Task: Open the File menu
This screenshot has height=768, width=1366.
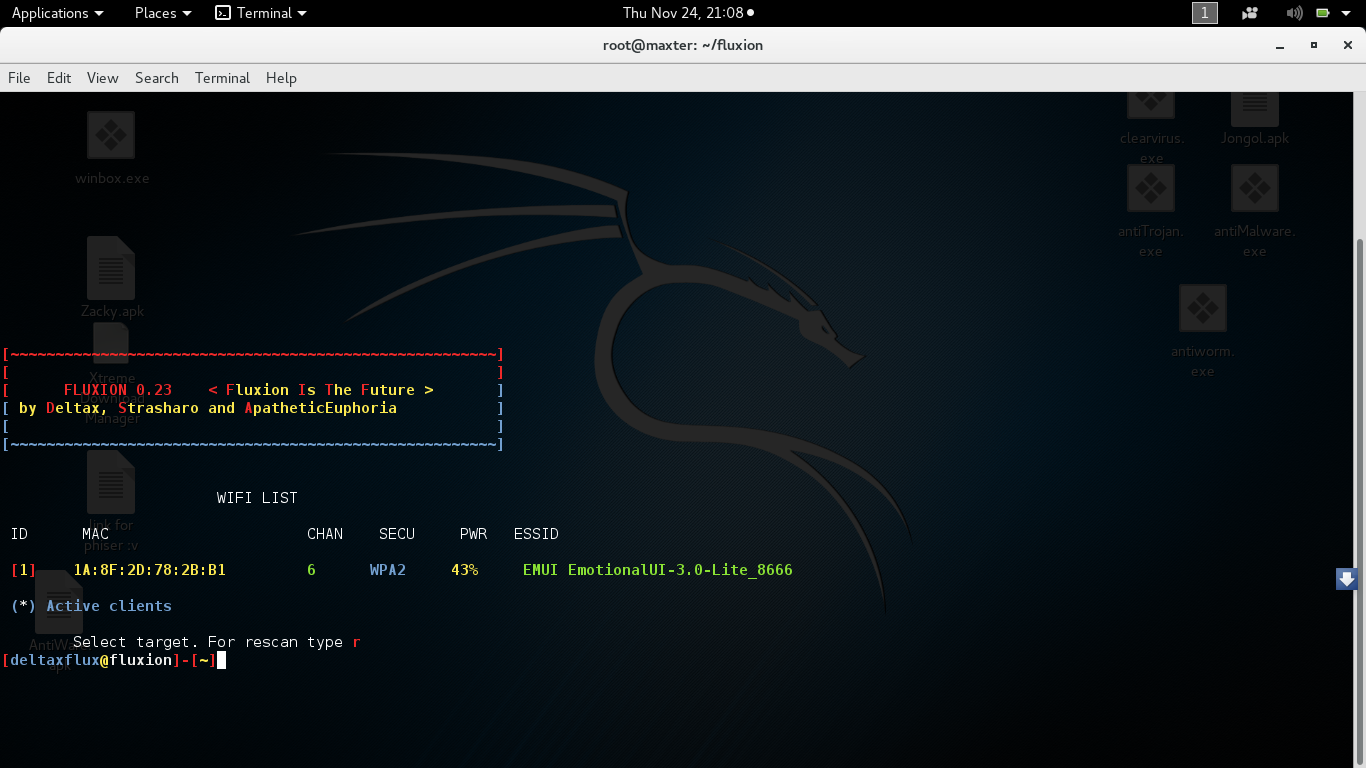Action: (x=19, y=78)
